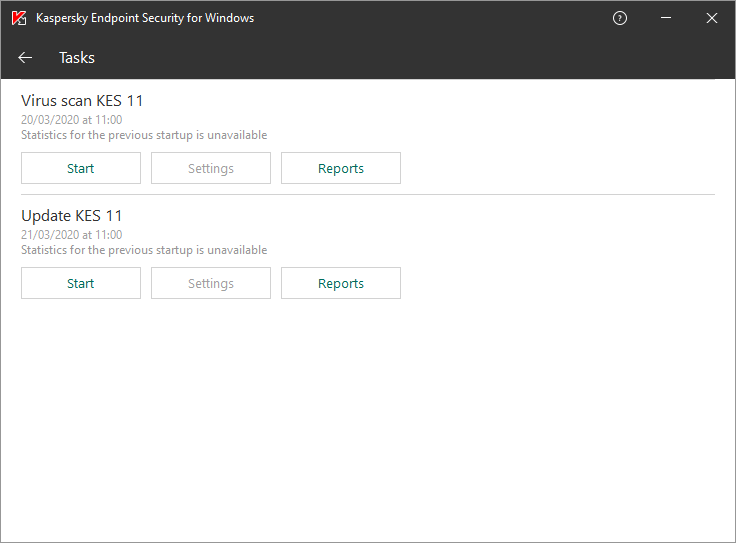Start the Update KES 11 task
Screen dimensions: 736x543
click(x=81, y=283)
